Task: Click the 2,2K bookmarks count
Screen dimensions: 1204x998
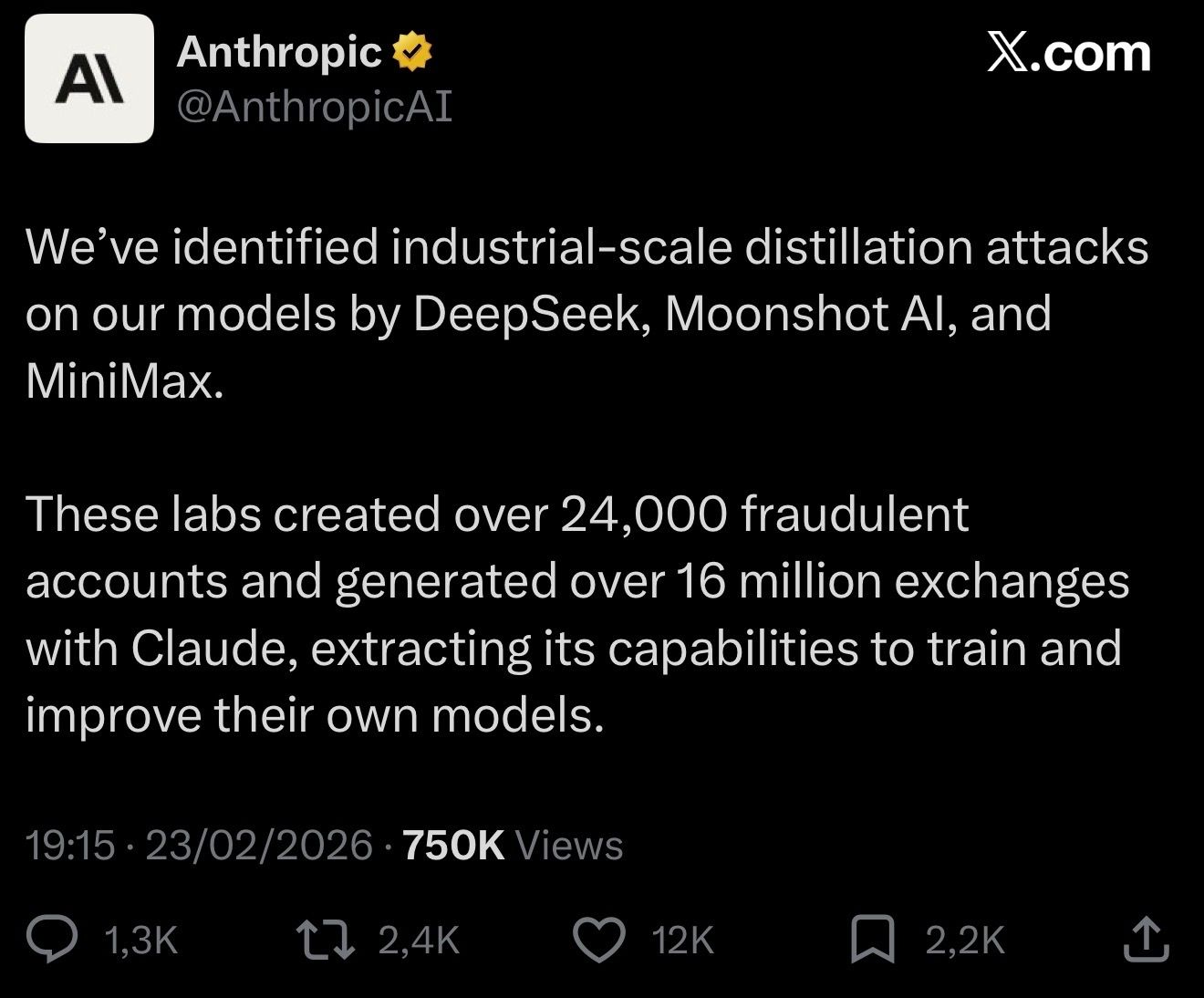Action: pyautogui.click(x=965, y=941)
